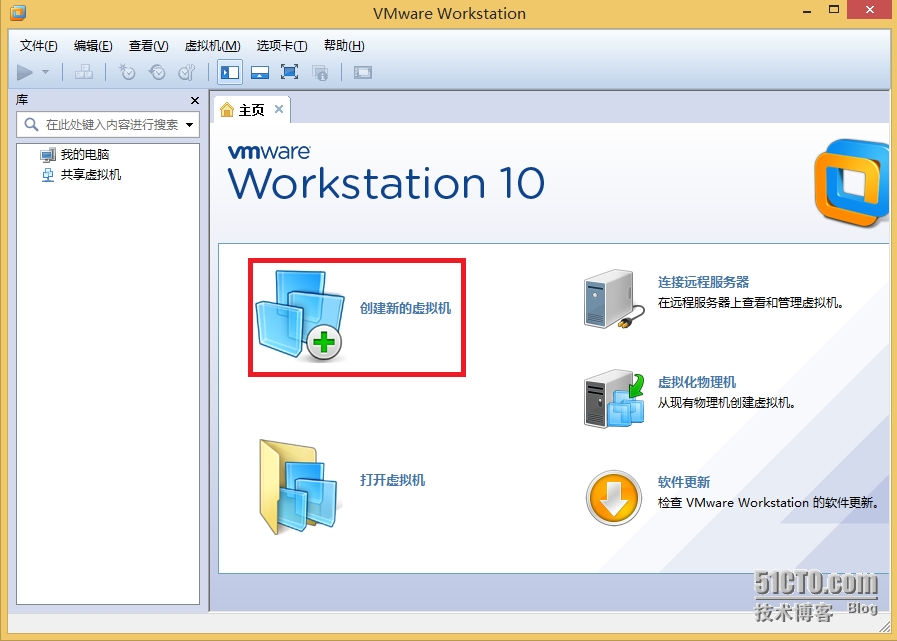The height and width of the screenshot is (641, 897).
Task: Toggle the thumbnail bar toolbar icon
Action: pos(260,72)
